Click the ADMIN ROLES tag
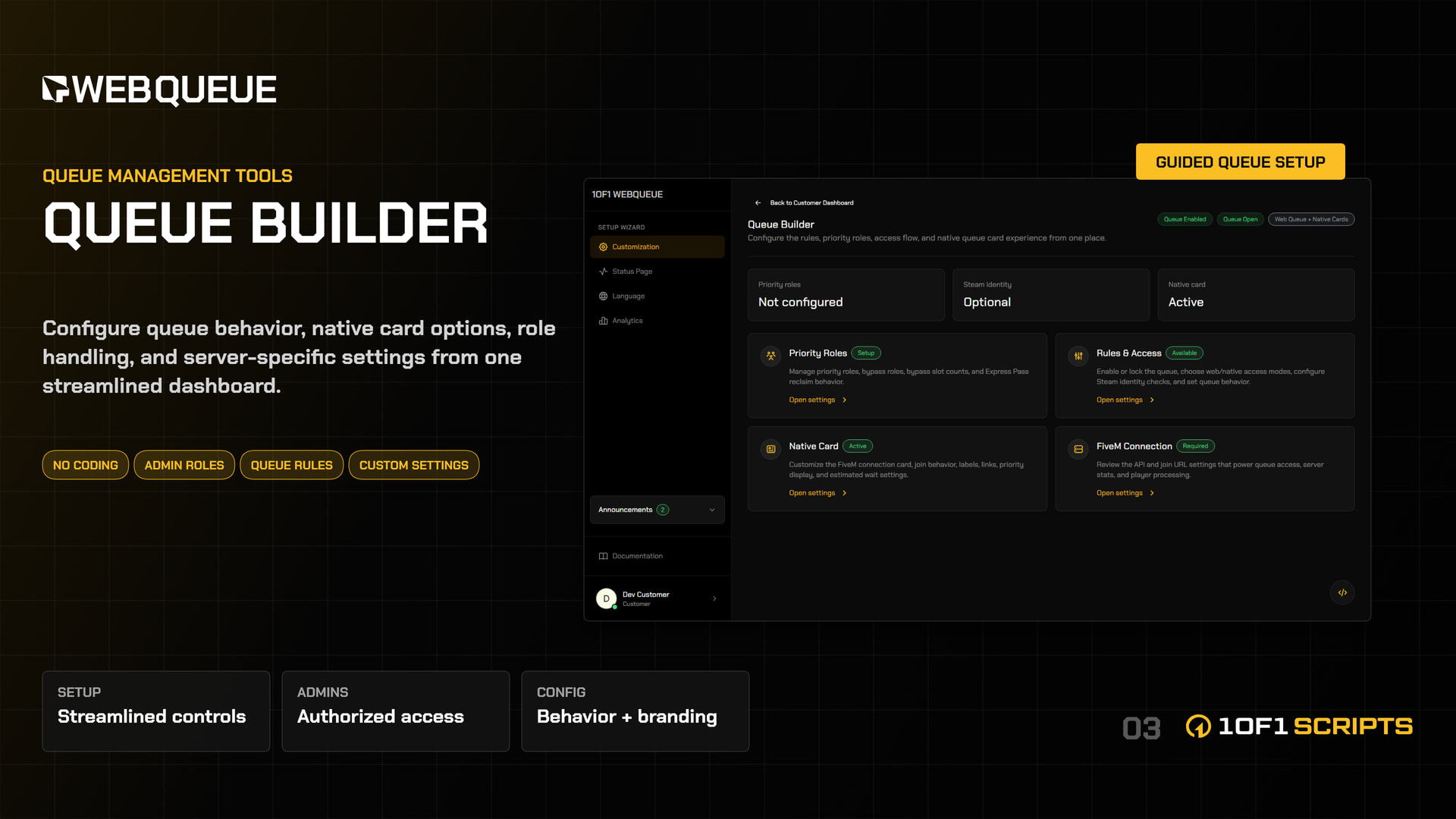This screenshot has width=1456, height=819. tap(184, 466)
